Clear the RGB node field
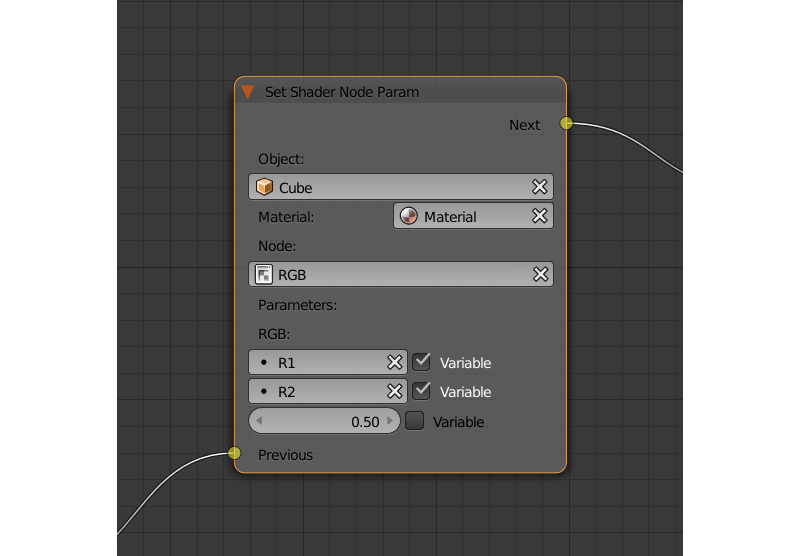The height and width of the screenshot is (556, 800). (539, 274)
